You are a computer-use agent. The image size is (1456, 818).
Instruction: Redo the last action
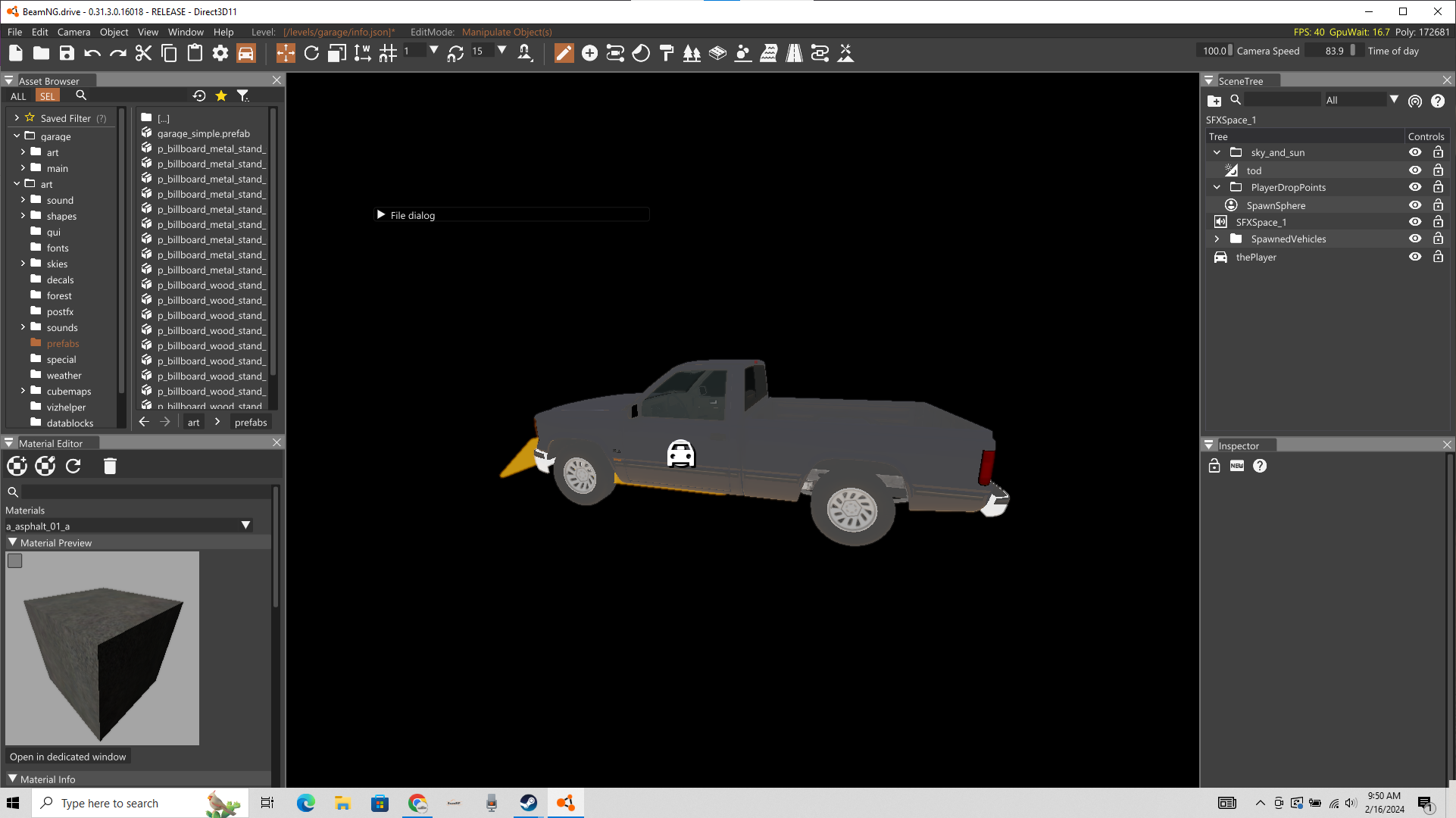(x=117, y=53)
